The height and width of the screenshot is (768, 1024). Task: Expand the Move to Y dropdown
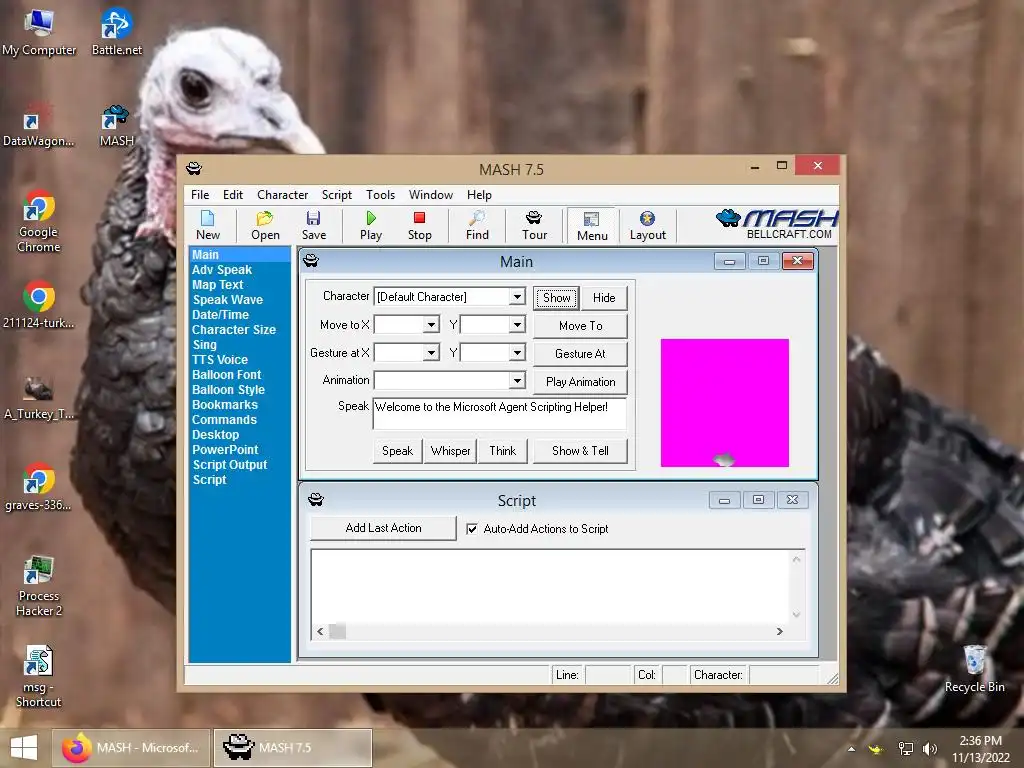517,325
